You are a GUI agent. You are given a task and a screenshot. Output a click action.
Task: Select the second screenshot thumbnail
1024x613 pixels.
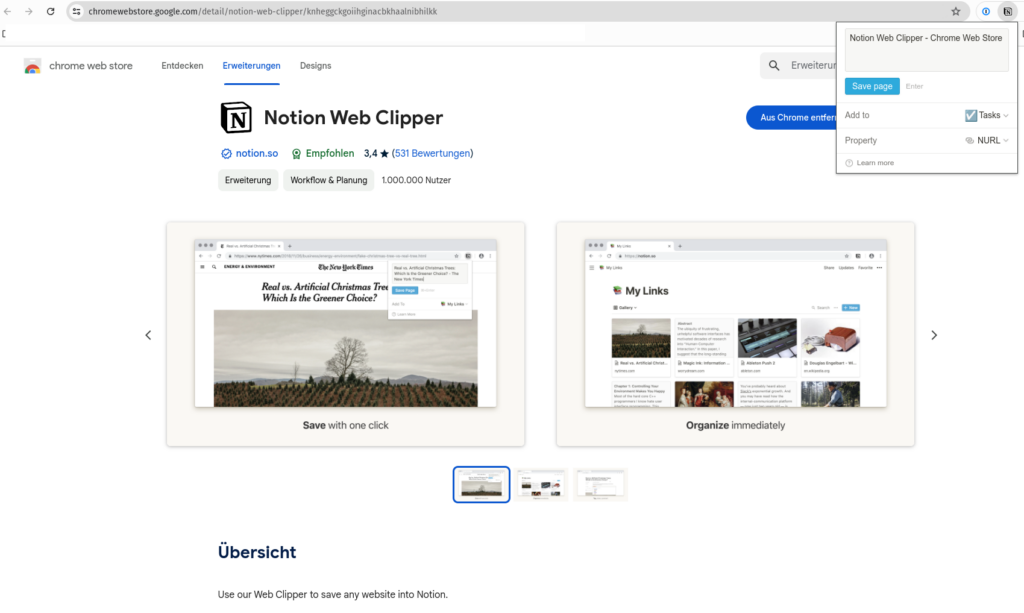[541, 484]
